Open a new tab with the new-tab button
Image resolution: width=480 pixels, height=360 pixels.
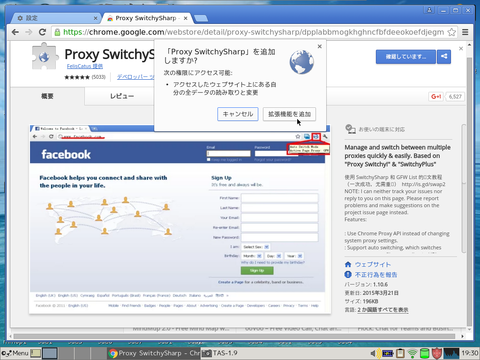pos(201,18)
